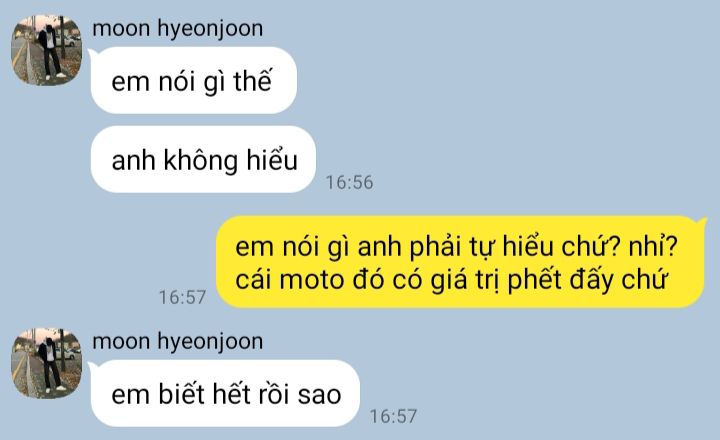Open the top moon hyeonjoon profile picture
Screen dimensions: 720x440
[46, 50]
